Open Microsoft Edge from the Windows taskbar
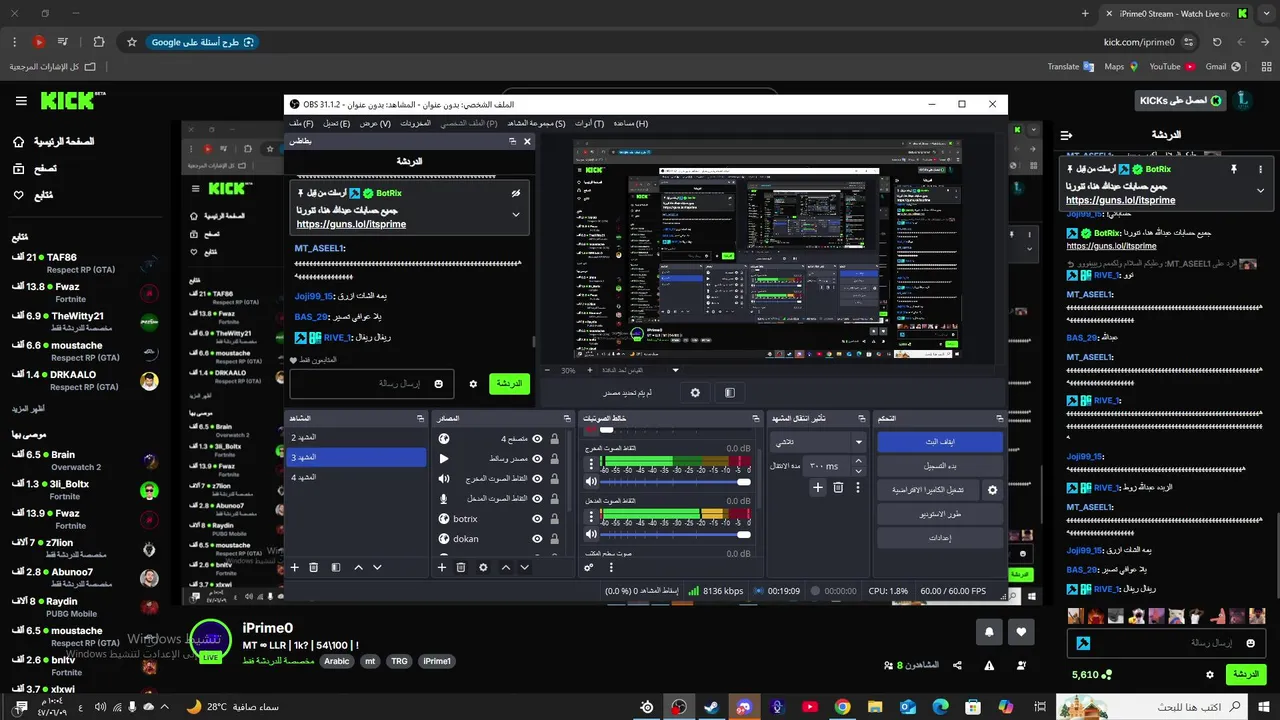1280x720 pixels. tap(940, 707)
